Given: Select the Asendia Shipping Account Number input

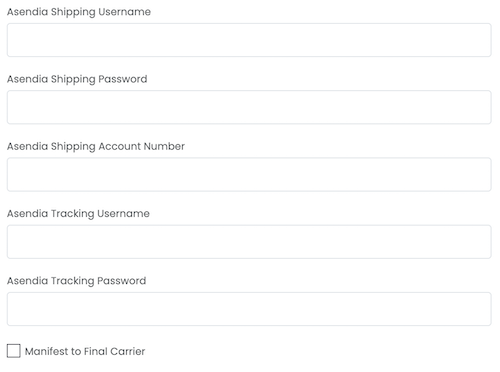Looking at the screenshot, I should [249, 175].
